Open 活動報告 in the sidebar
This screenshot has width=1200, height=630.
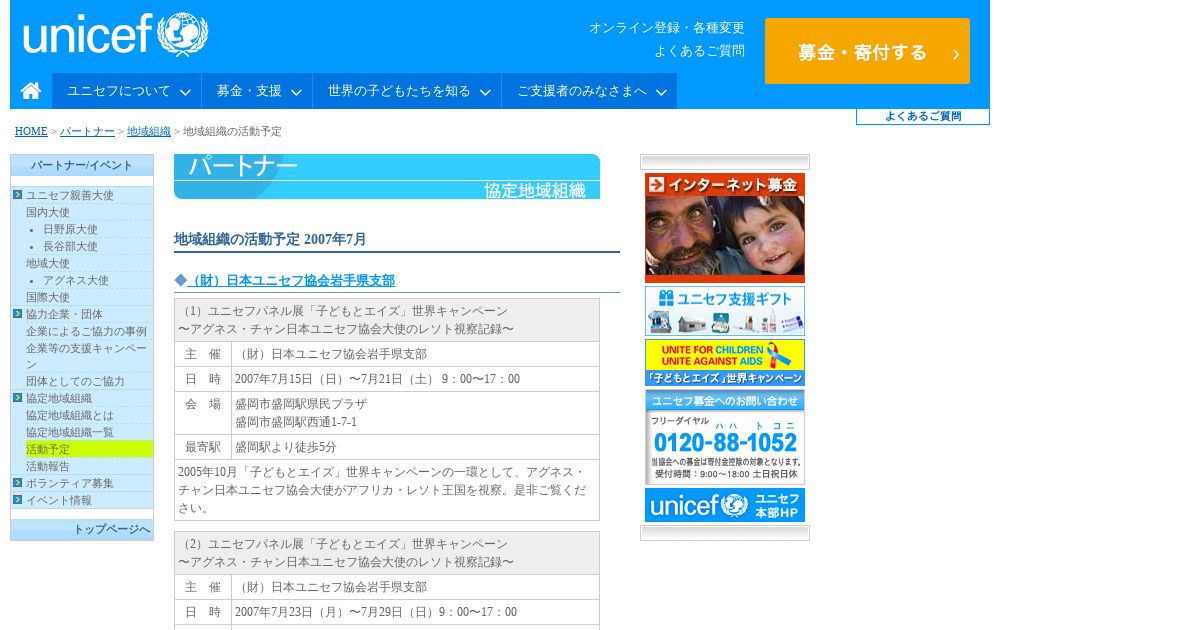click(48, 466)
